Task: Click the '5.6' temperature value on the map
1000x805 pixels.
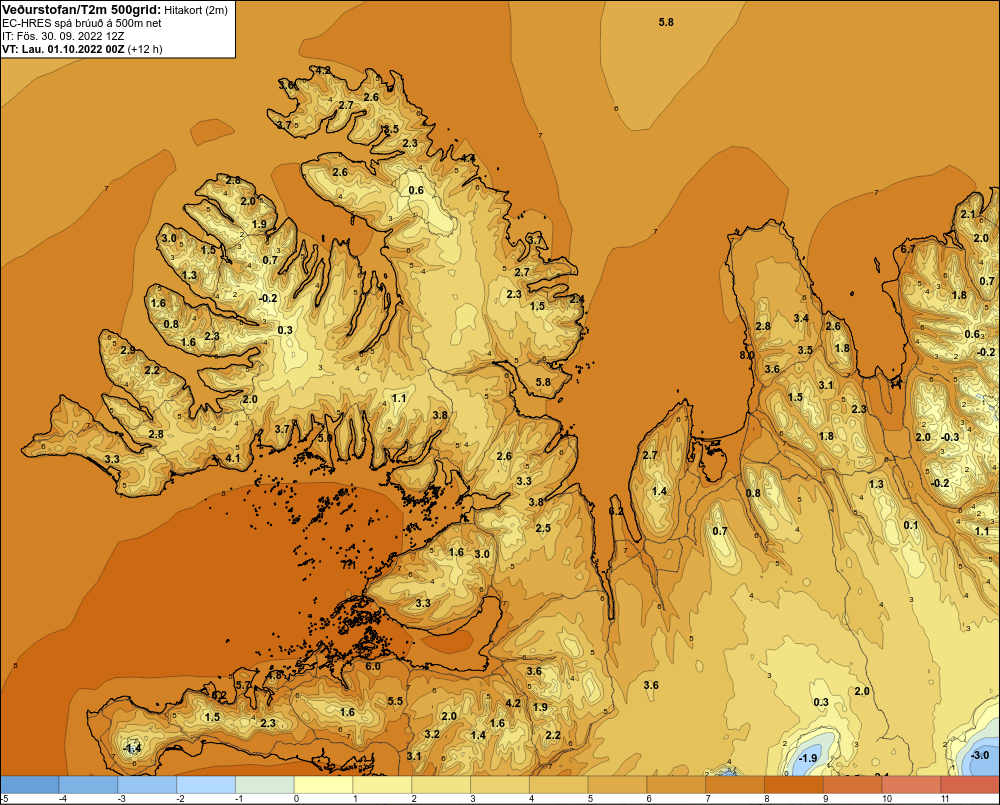Action: [325, 438]
